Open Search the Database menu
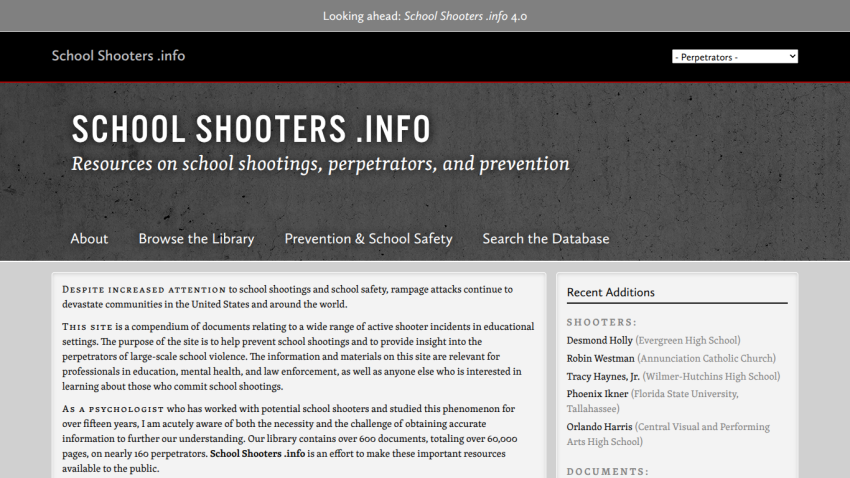The height and width of the screenshot is (478, 850). pos(546,238)
